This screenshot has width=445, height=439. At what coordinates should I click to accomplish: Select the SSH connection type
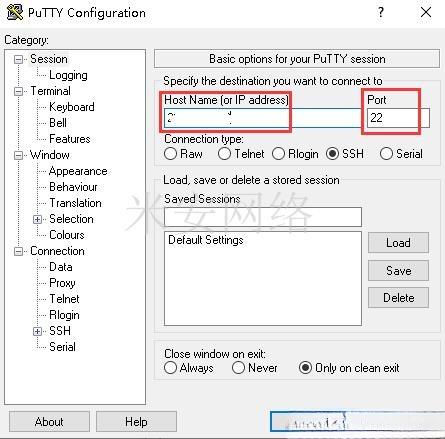pos(332,154)
